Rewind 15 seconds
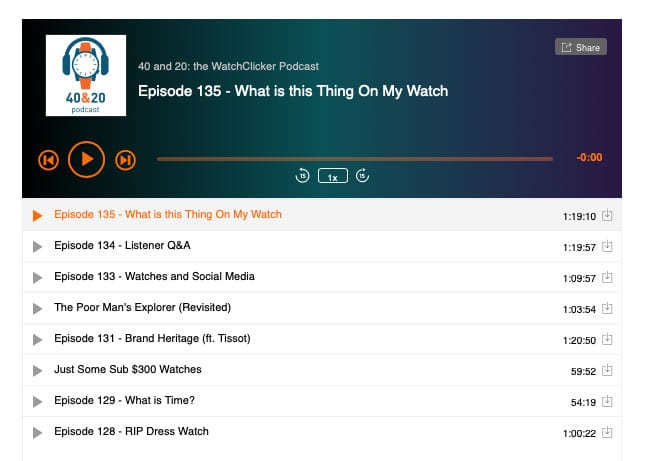This screenshot has height=461, width=645. click(x=302, y=176)
